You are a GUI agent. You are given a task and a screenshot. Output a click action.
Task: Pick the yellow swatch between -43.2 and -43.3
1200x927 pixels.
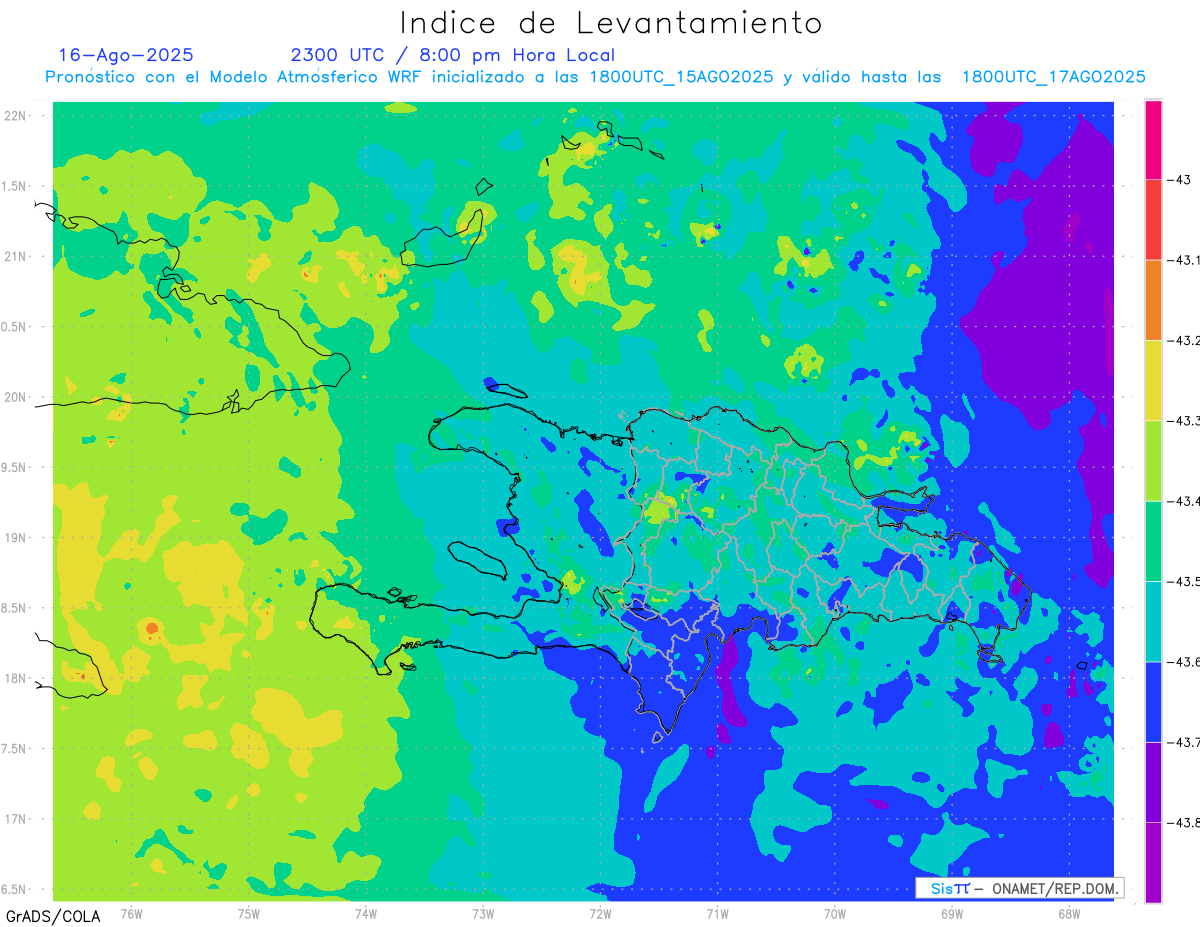coord(1153,380)
